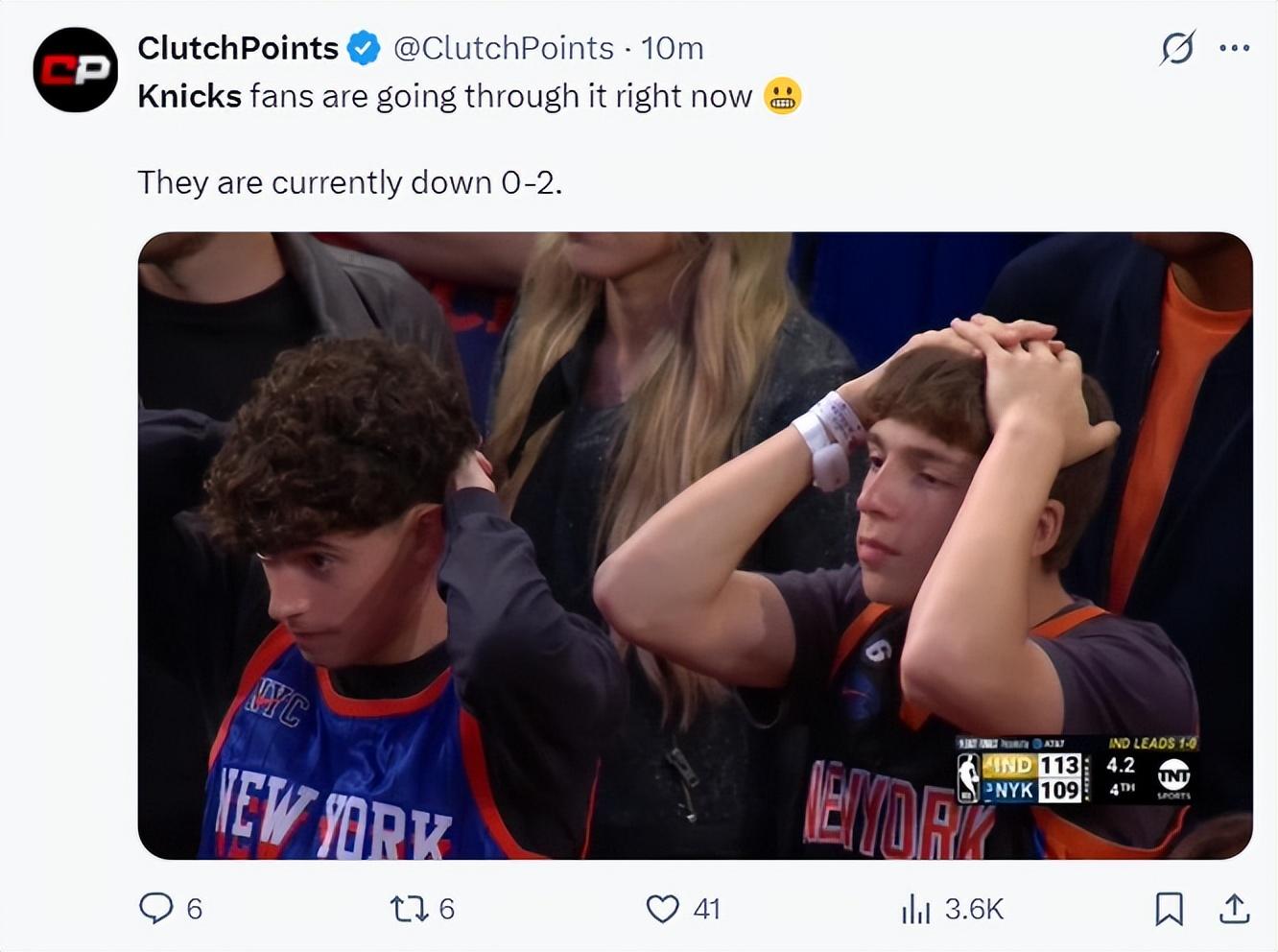
Task: Open the three-dot more options menu
Action: (1234, 47)
